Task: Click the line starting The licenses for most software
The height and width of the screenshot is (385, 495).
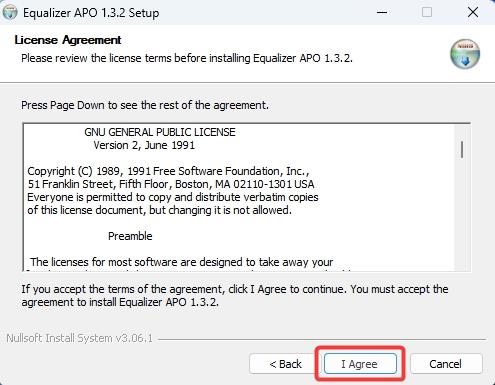Action: [x=182, y=262]
